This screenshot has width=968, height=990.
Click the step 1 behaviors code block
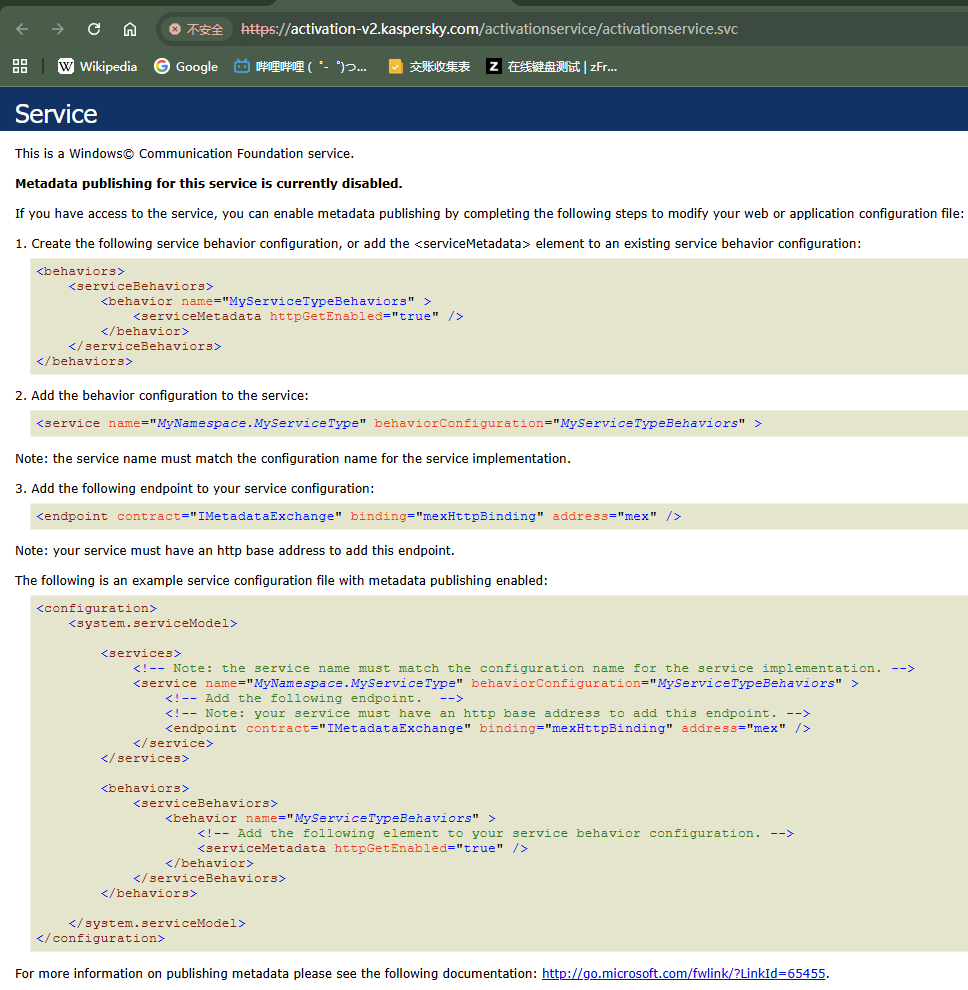250,316
